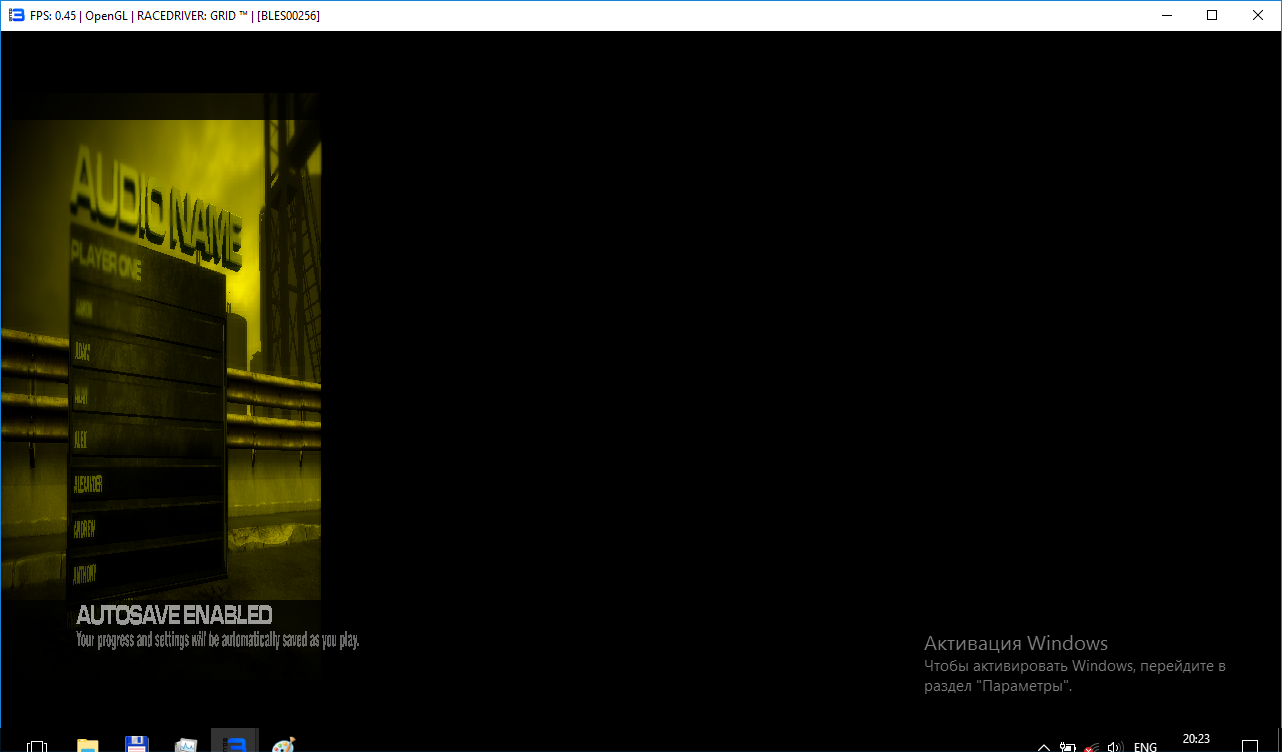The width and height of the screenshot is (1282, 752).
Task: Show hidden system tray icons
Action: (1043, 746)
